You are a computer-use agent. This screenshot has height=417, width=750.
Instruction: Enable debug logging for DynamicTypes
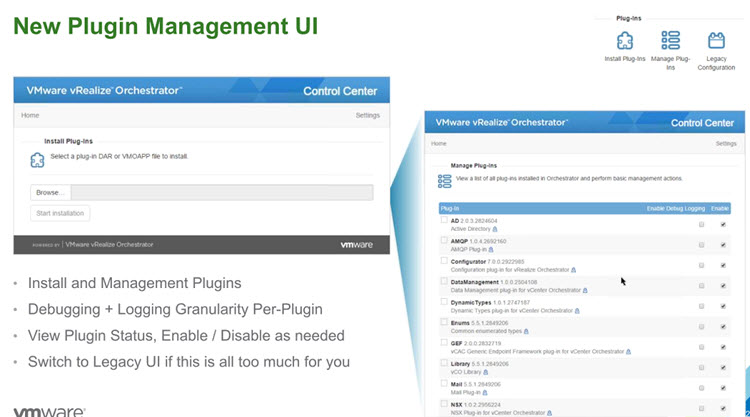tap(702, 306)
